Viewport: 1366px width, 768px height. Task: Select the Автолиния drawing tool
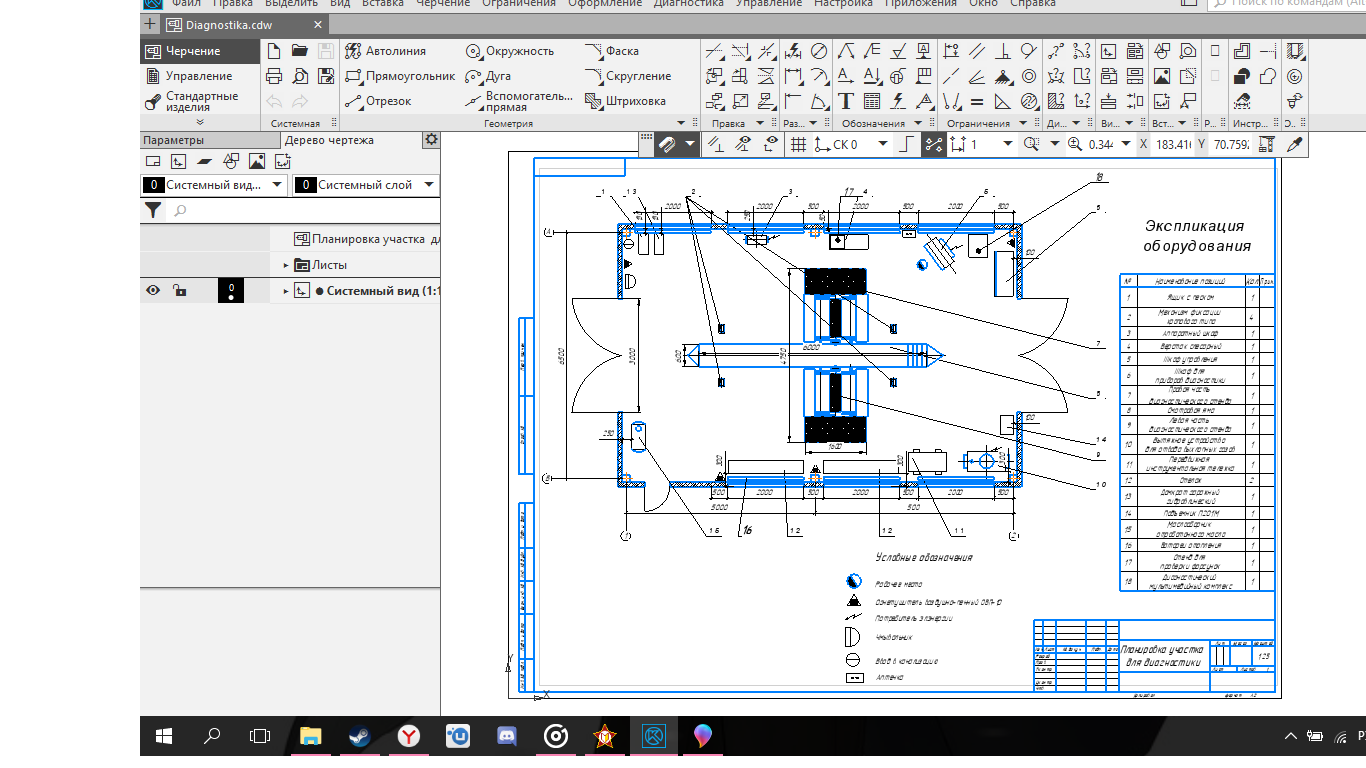click(x=385, y=51)
